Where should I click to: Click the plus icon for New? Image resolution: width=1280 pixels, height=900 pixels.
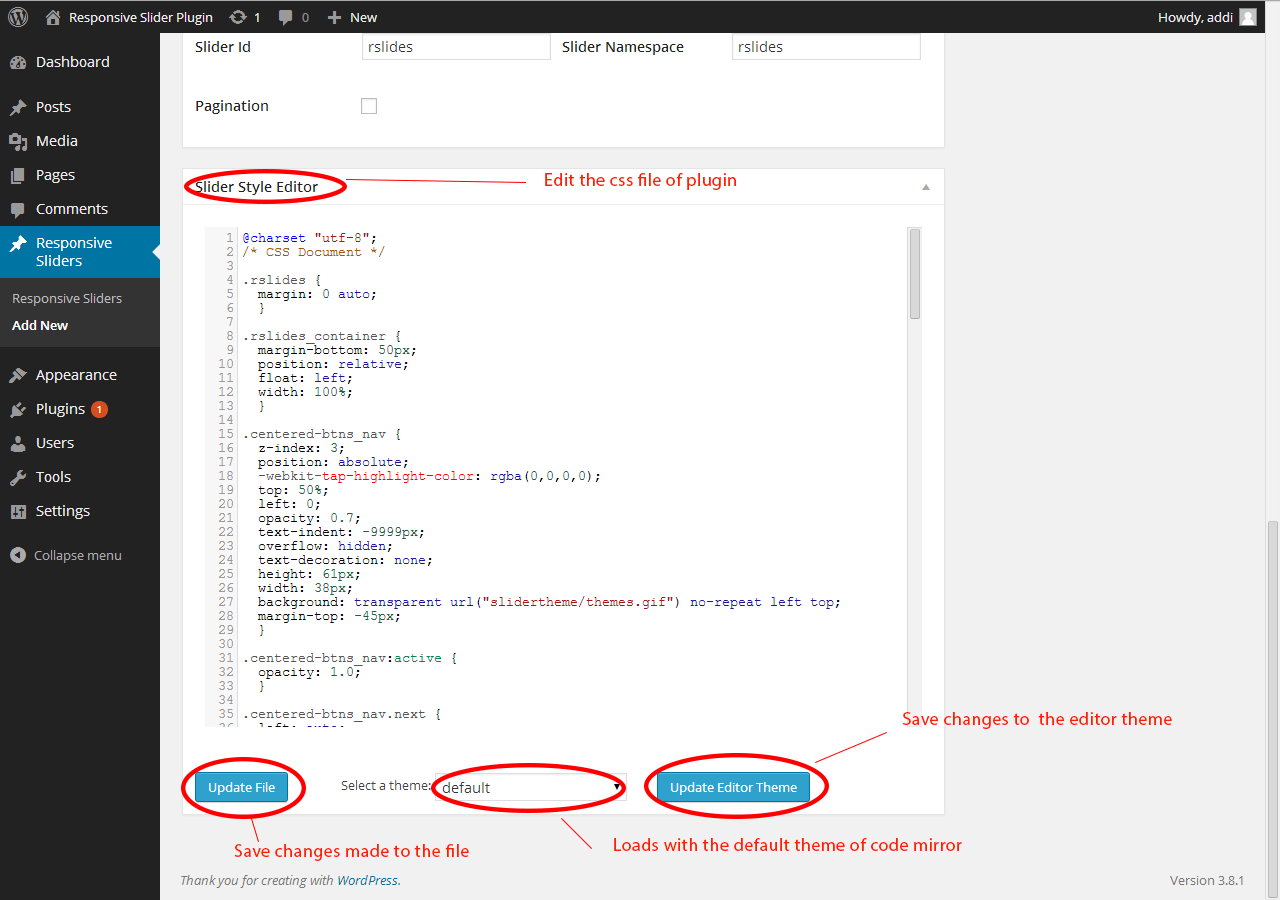click(x=335, y=17)
